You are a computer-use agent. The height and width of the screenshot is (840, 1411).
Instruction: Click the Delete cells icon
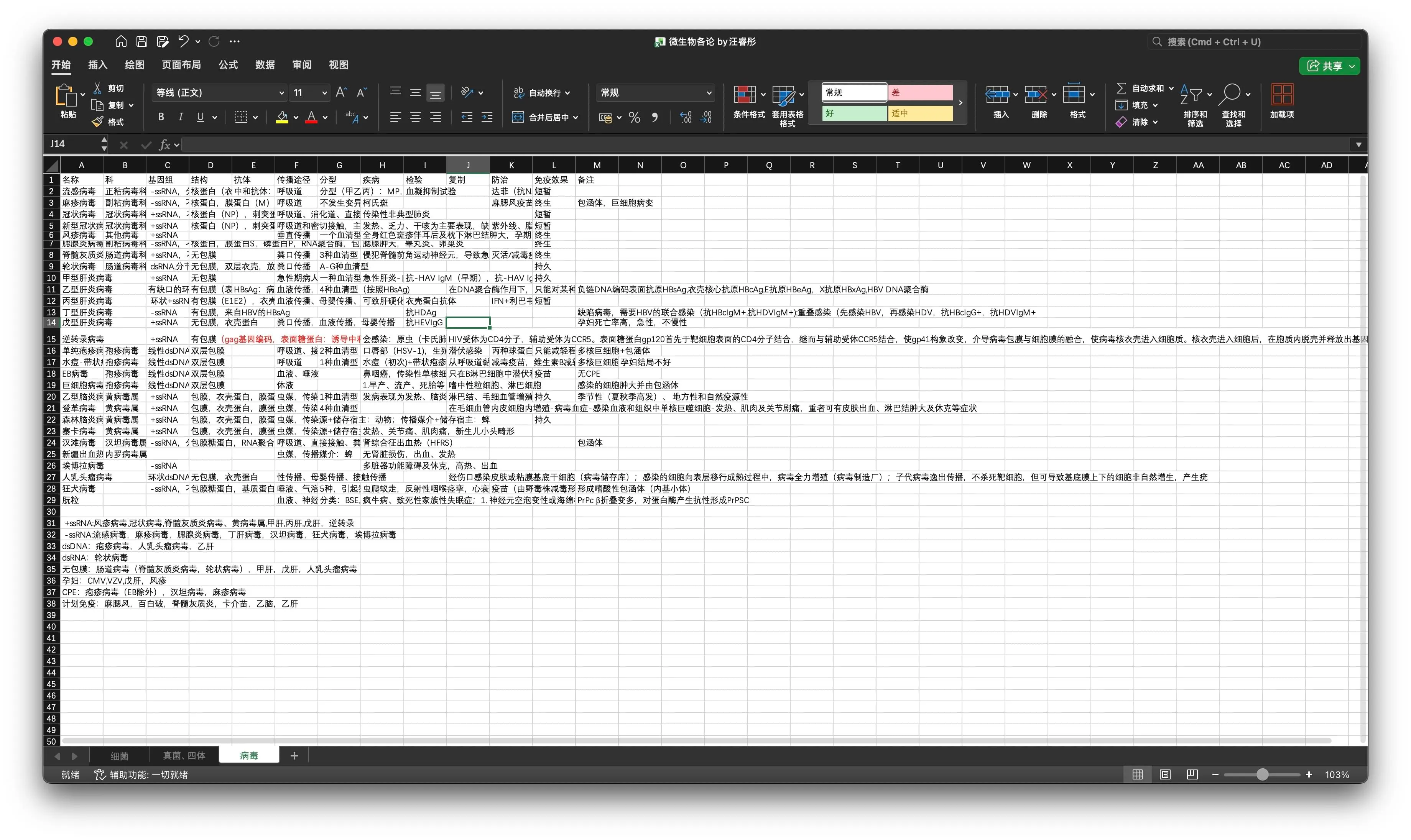[x=1035, y=95]
